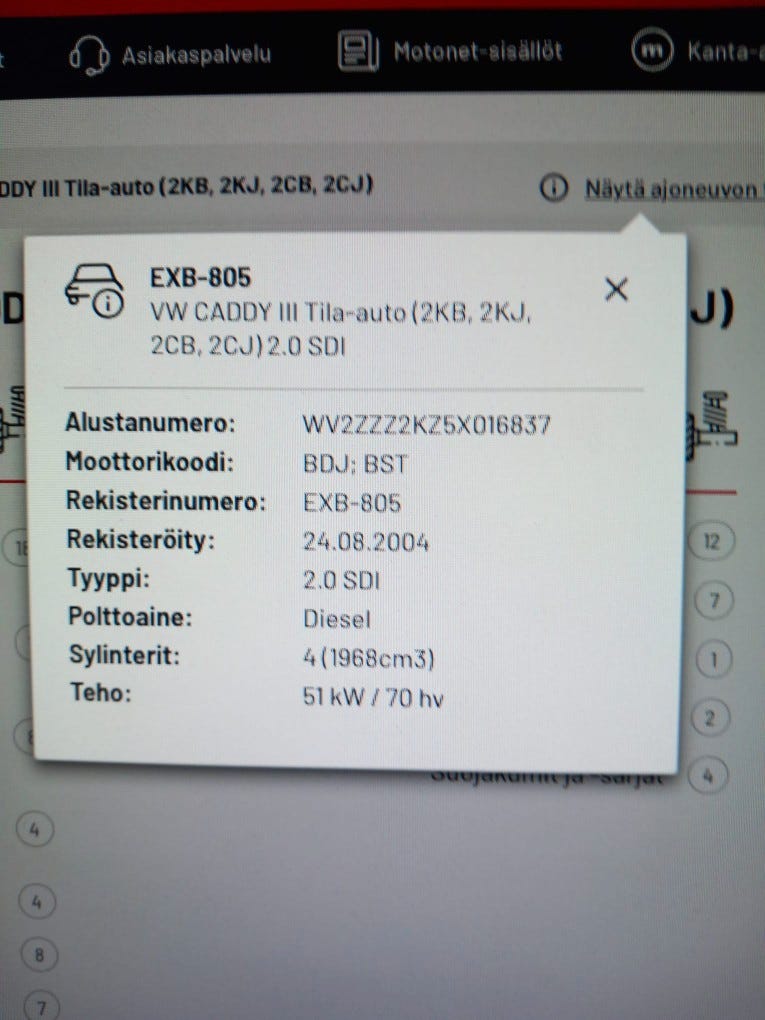Select the Rekisterinumero value EXB-805
765x1020 pixels.
click(352, 503)
